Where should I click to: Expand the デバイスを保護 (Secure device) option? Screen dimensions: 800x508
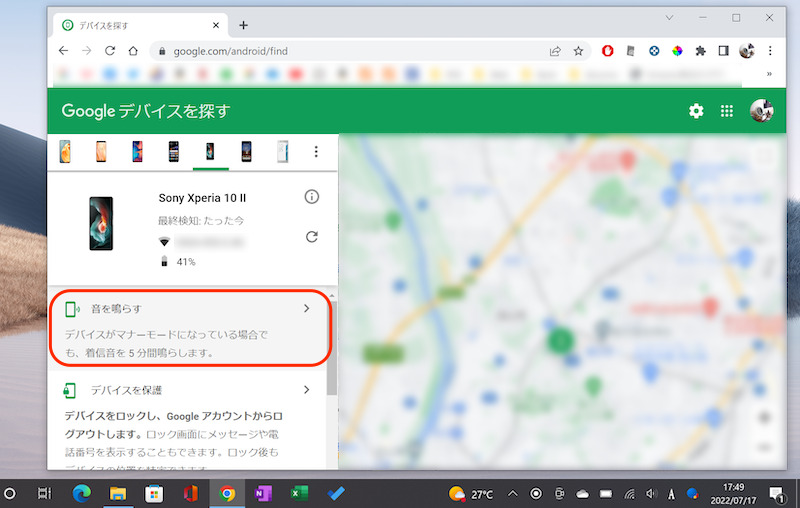(306, 390)
